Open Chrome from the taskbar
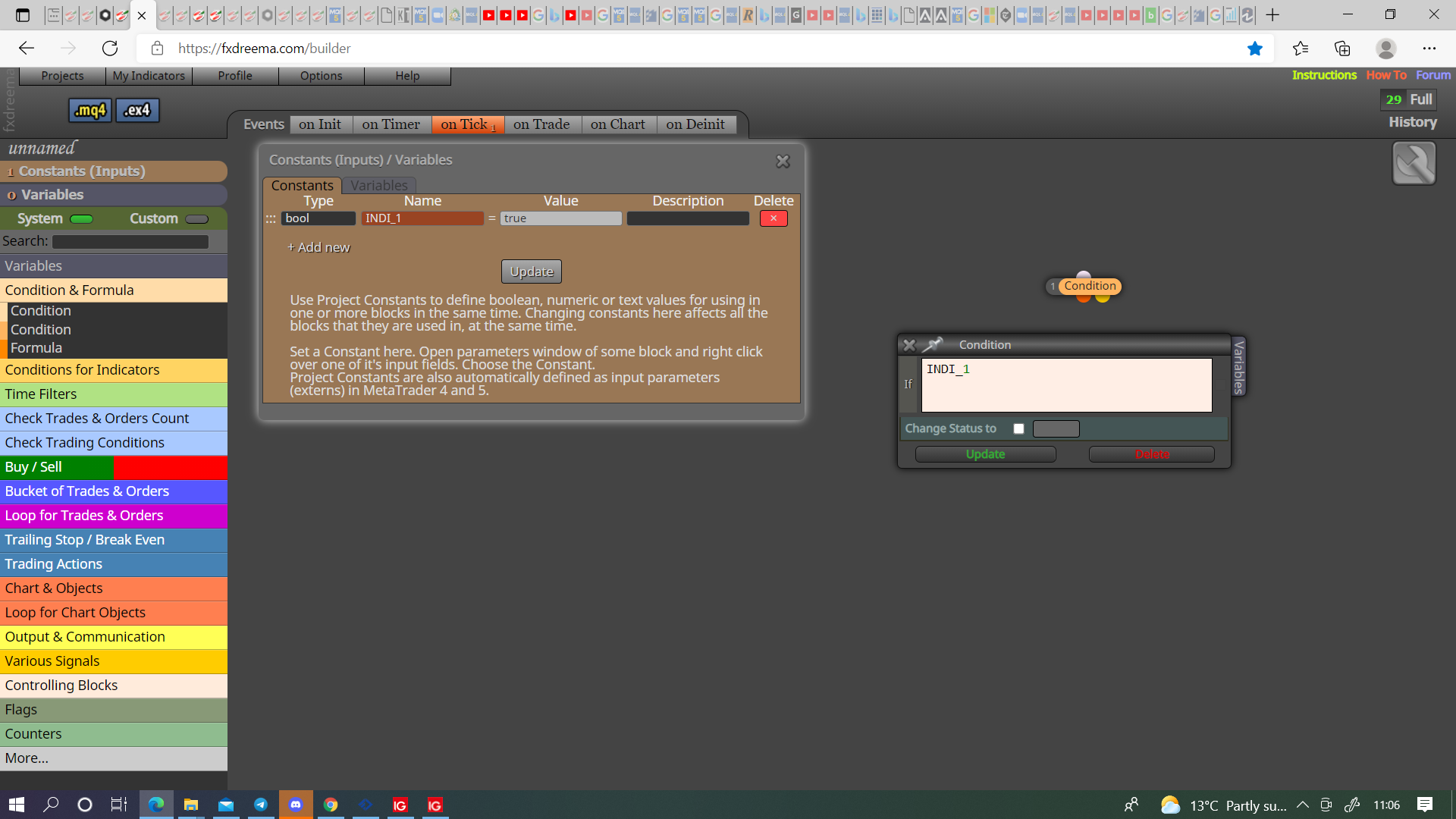 (x=331, y=805)
